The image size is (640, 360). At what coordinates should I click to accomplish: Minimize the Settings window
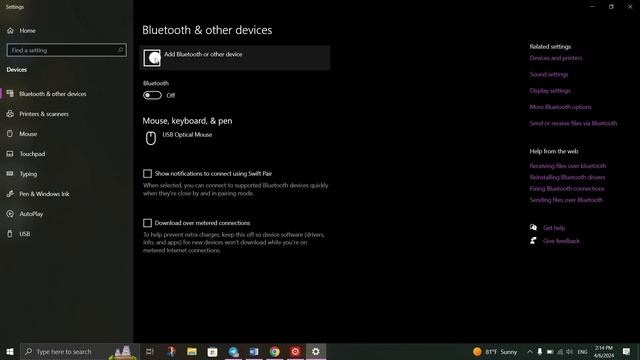click(x=592, y=7)
